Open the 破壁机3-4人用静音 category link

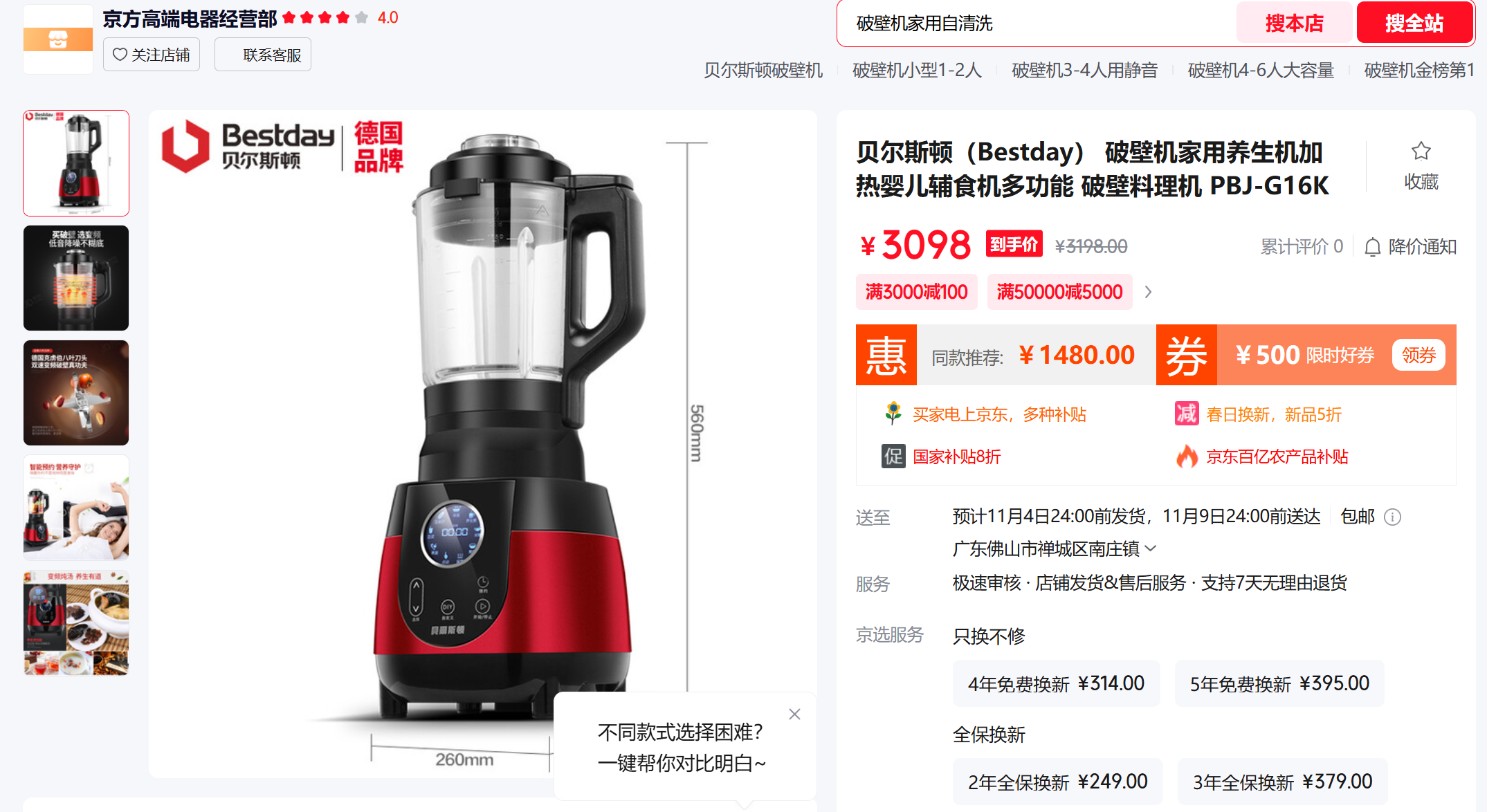pos(1084,71)
